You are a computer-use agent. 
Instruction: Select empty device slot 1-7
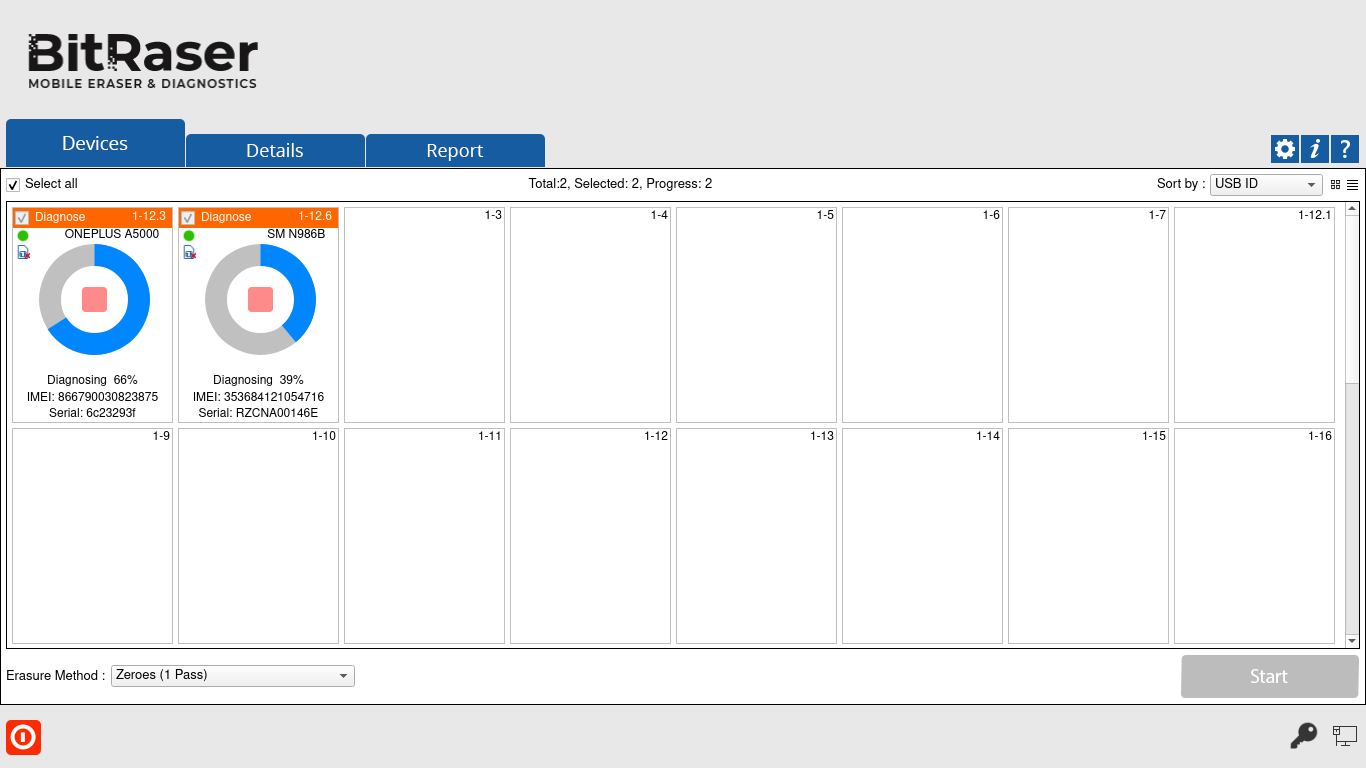1088,315
